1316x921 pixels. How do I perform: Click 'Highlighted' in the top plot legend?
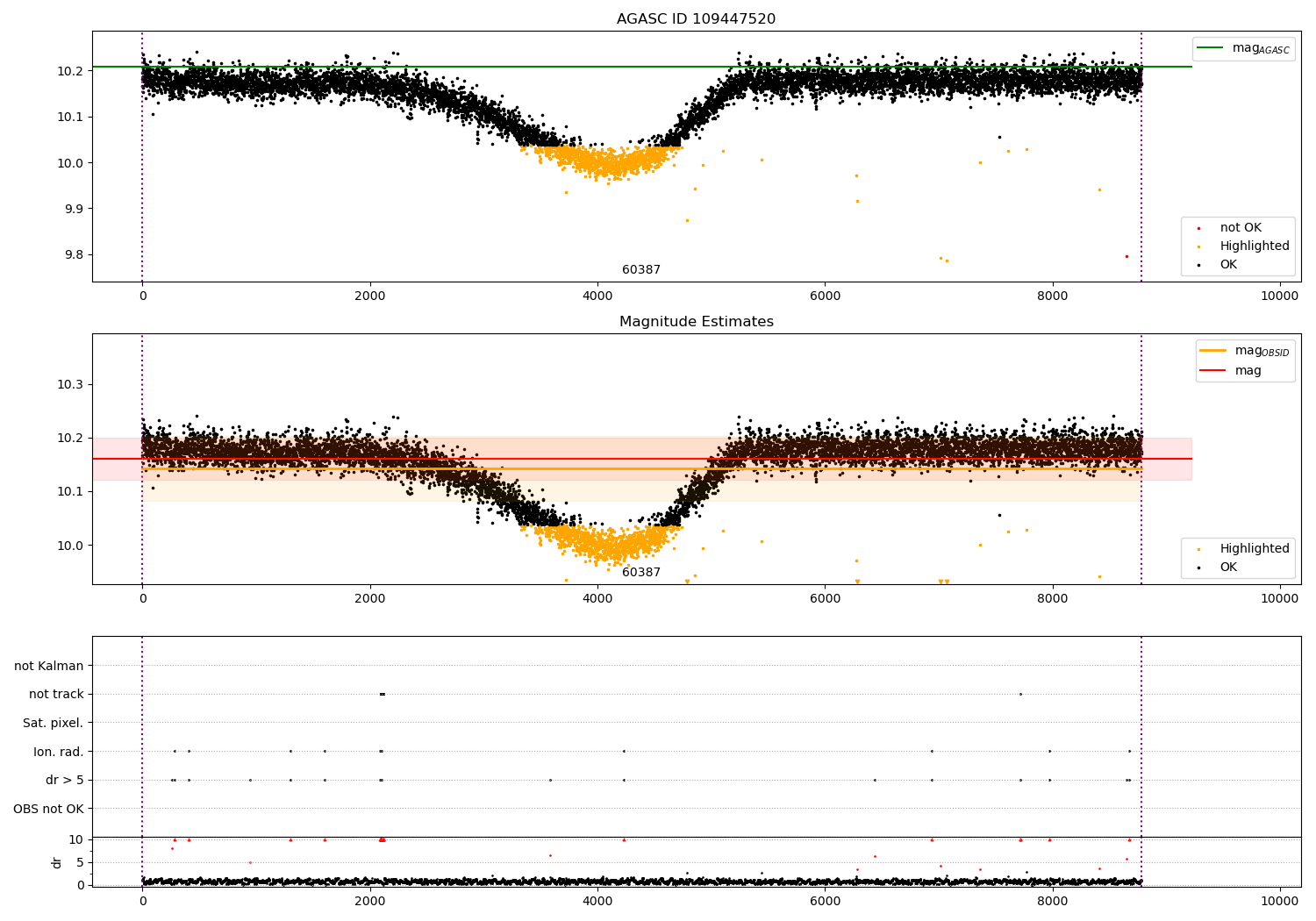tap(1255, 246)
